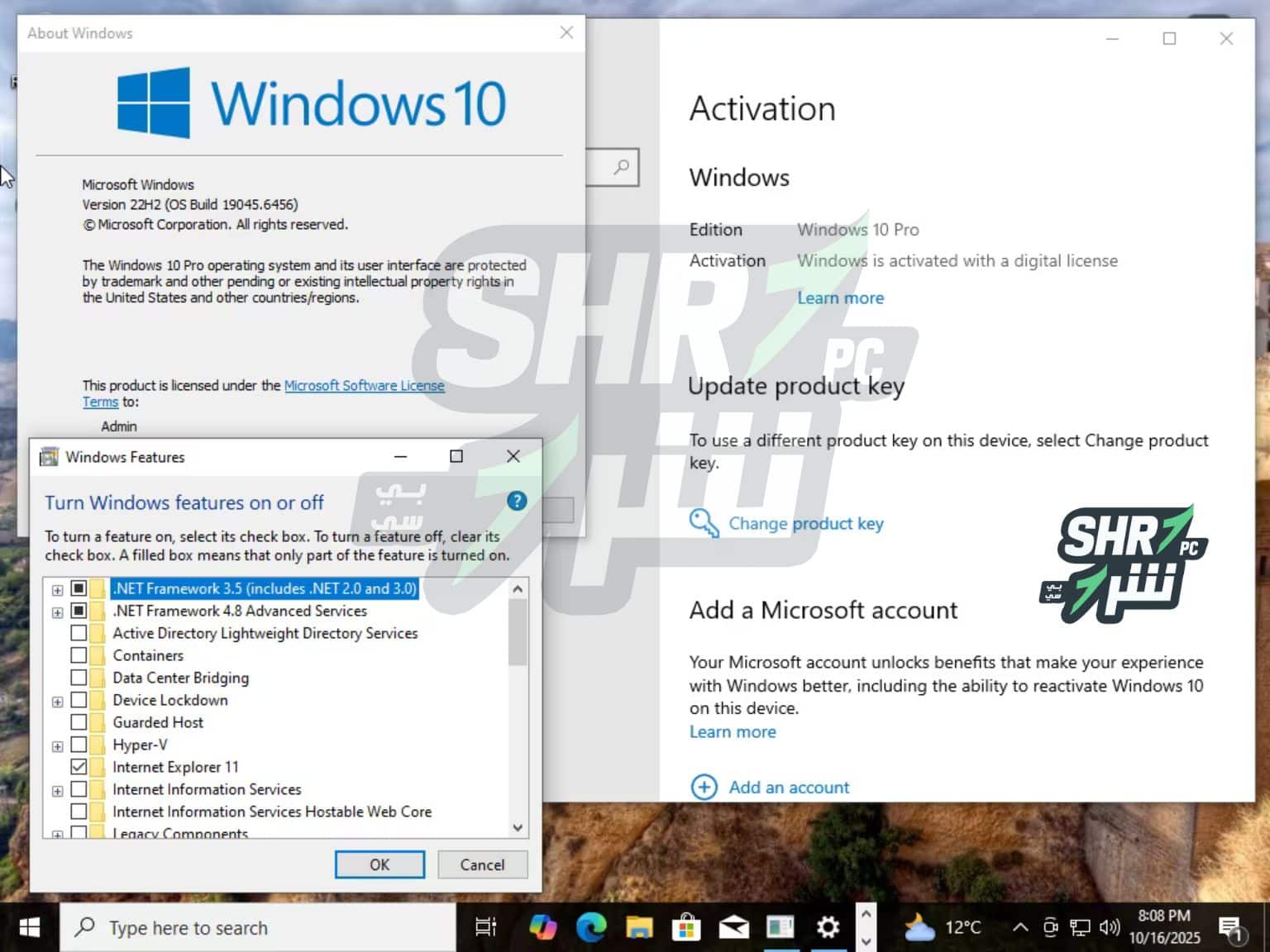Launch File Explorer from the taskbar

click(638, 927)
